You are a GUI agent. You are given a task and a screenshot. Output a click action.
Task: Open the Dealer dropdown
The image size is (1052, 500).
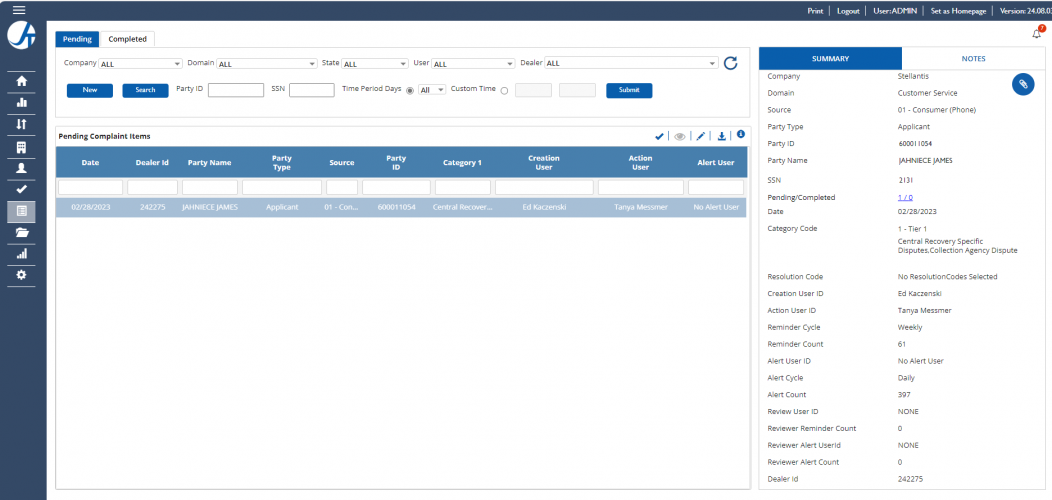click(631, 64)
